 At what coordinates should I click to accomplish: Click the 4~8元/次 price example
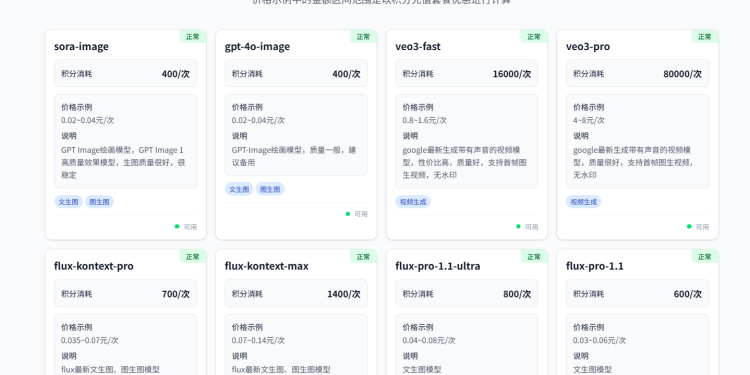point(589,121)
